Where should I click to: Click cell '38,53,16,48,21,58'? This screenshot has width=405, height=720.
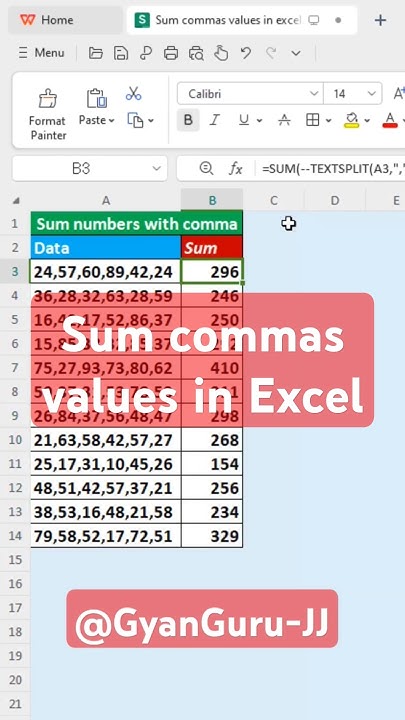[x=106, y=512]
